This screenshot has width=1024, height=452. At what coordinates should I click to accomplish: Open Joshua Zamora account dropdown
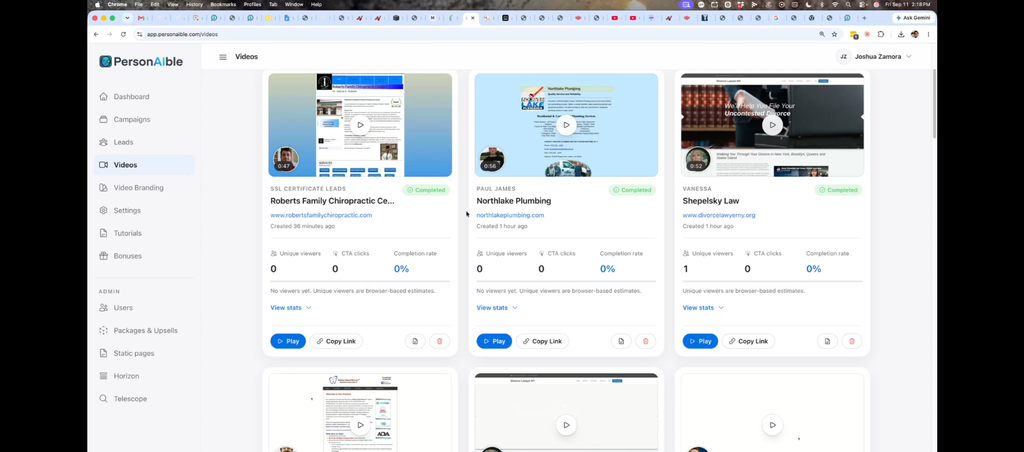point(874,57)
